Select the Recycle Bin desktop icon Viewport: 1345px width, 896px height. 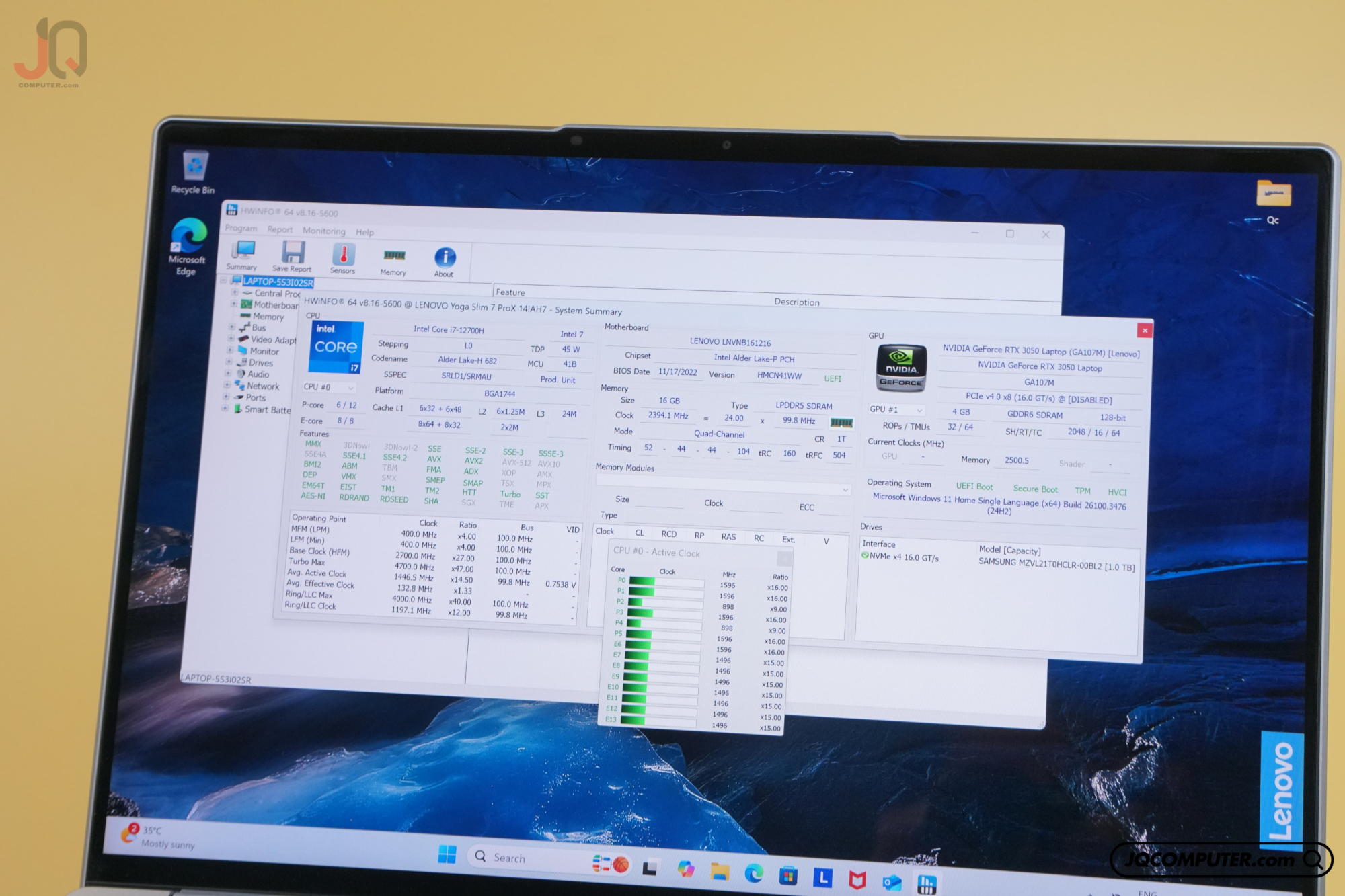coord(194,173)
